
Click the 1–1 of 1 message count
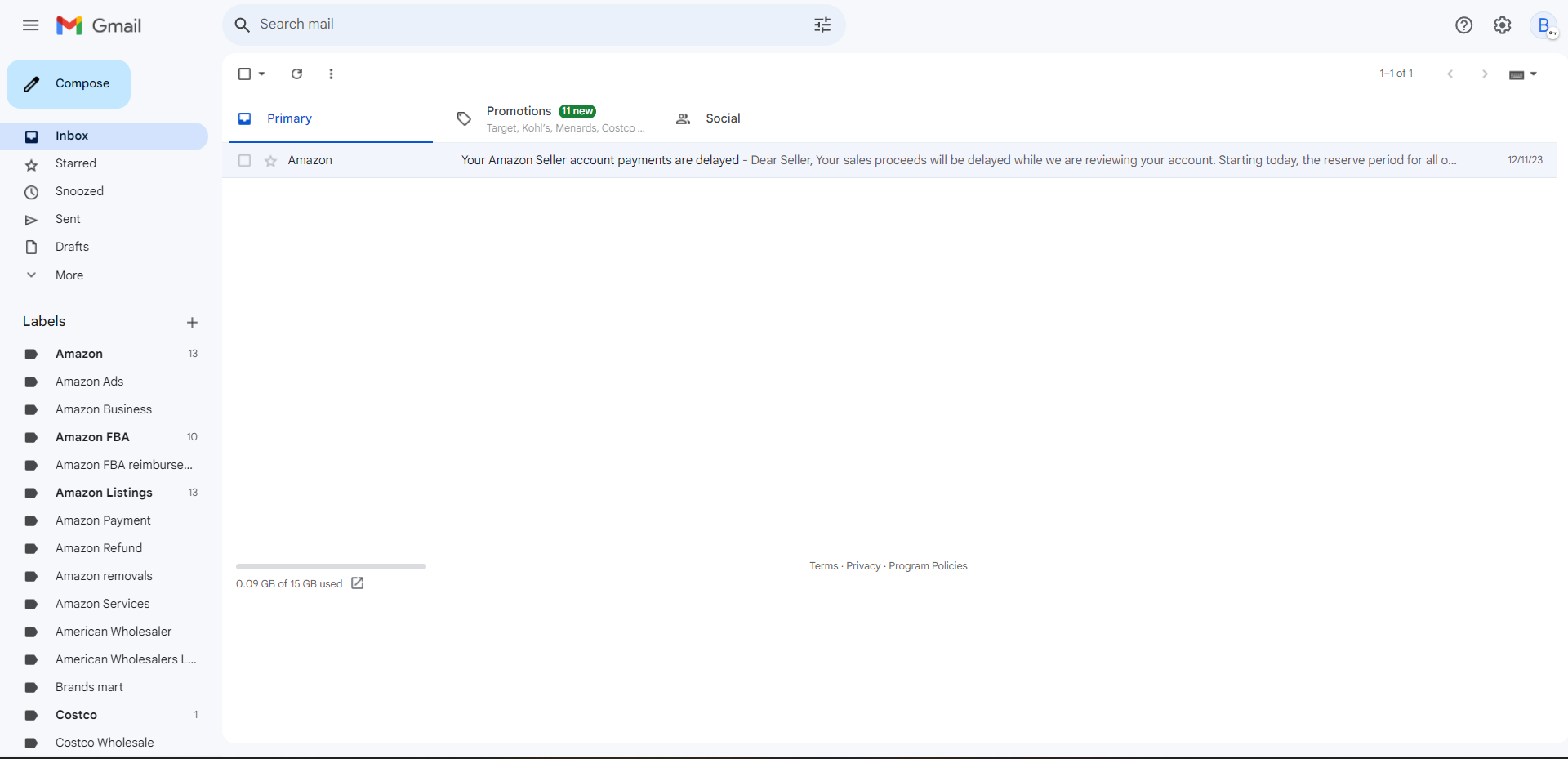click(1396, 74)
